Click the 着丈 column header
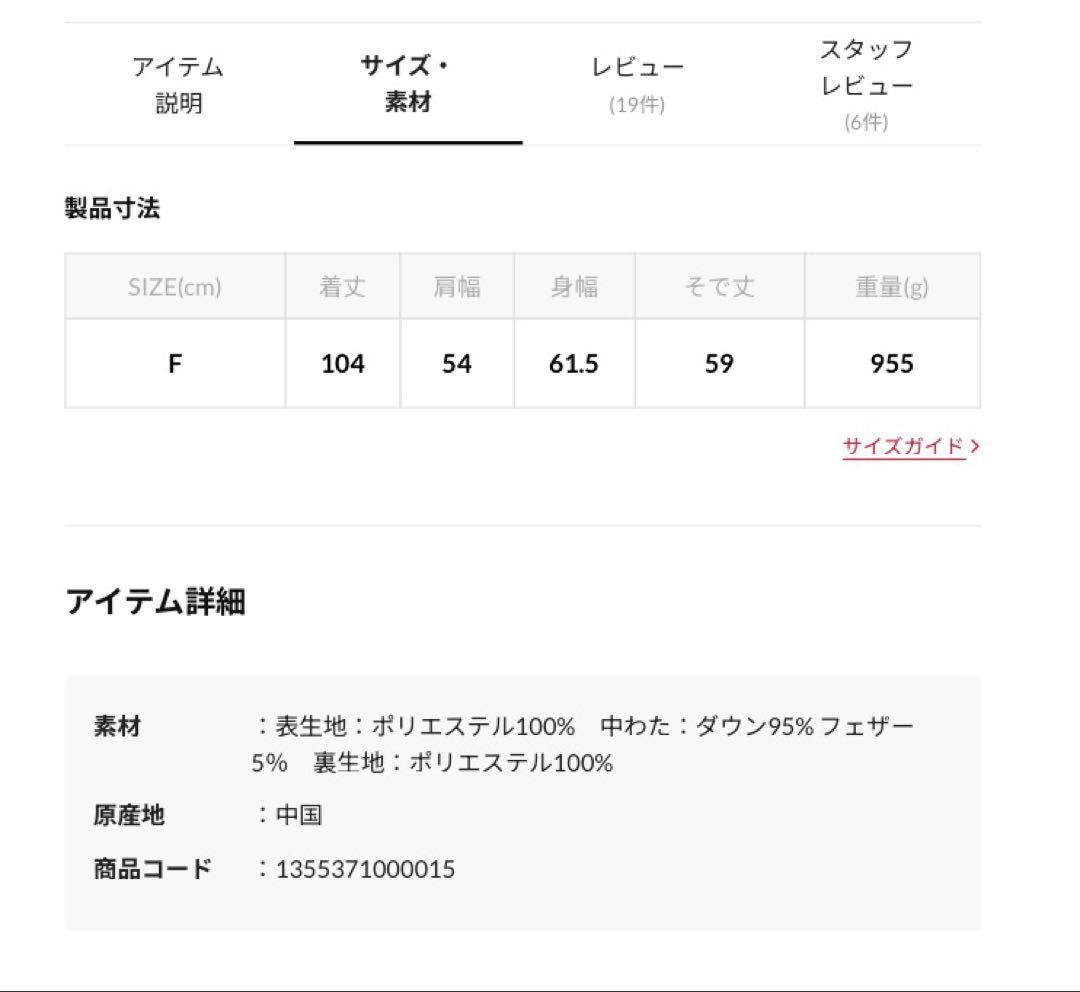The image size is (1080, 992). [343, 286]
